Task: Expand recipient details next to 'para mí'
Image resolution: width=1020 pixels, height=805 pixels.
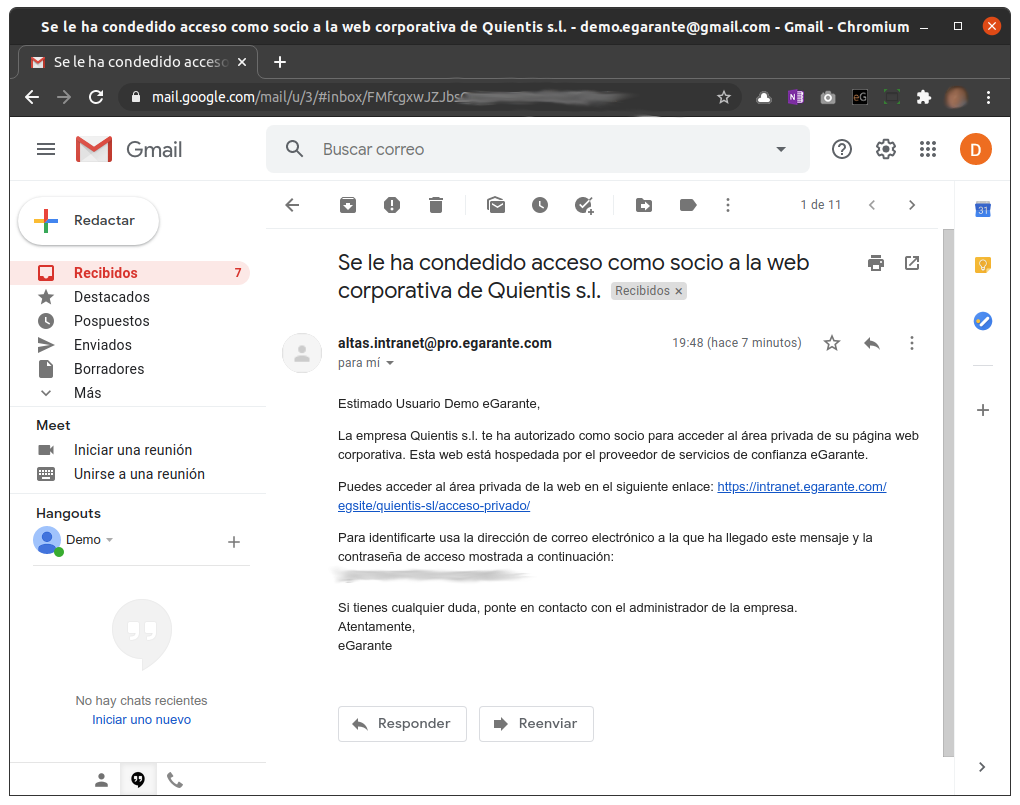Action: [x=390, y=363]
